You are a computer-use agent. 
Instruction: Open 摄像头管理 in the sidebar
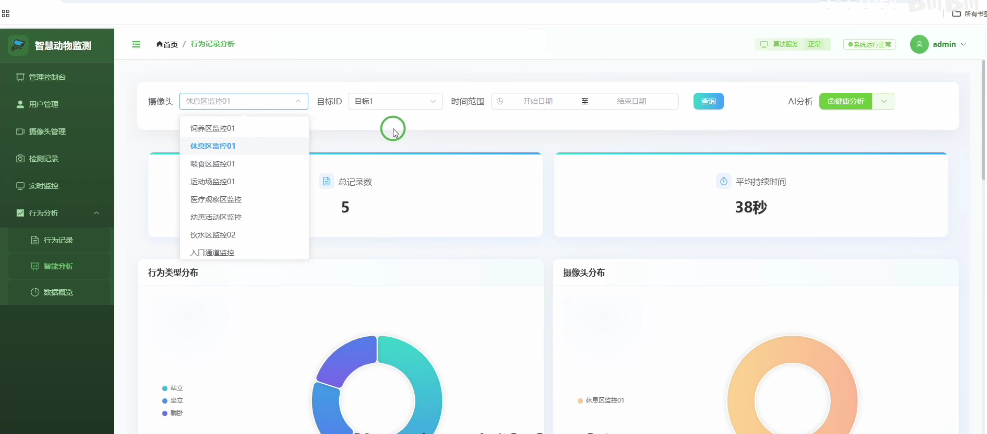[57, 132]
